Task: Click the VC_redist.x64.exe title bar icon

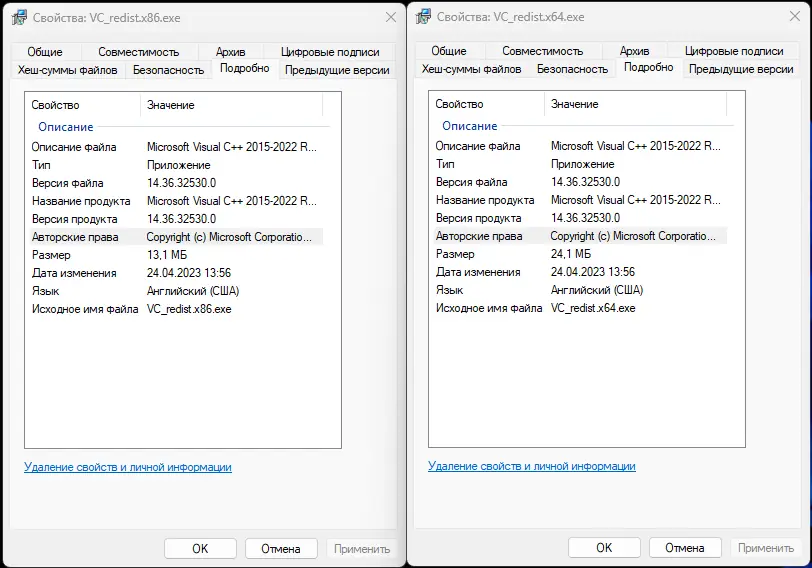Action: [x=423, y=17]
